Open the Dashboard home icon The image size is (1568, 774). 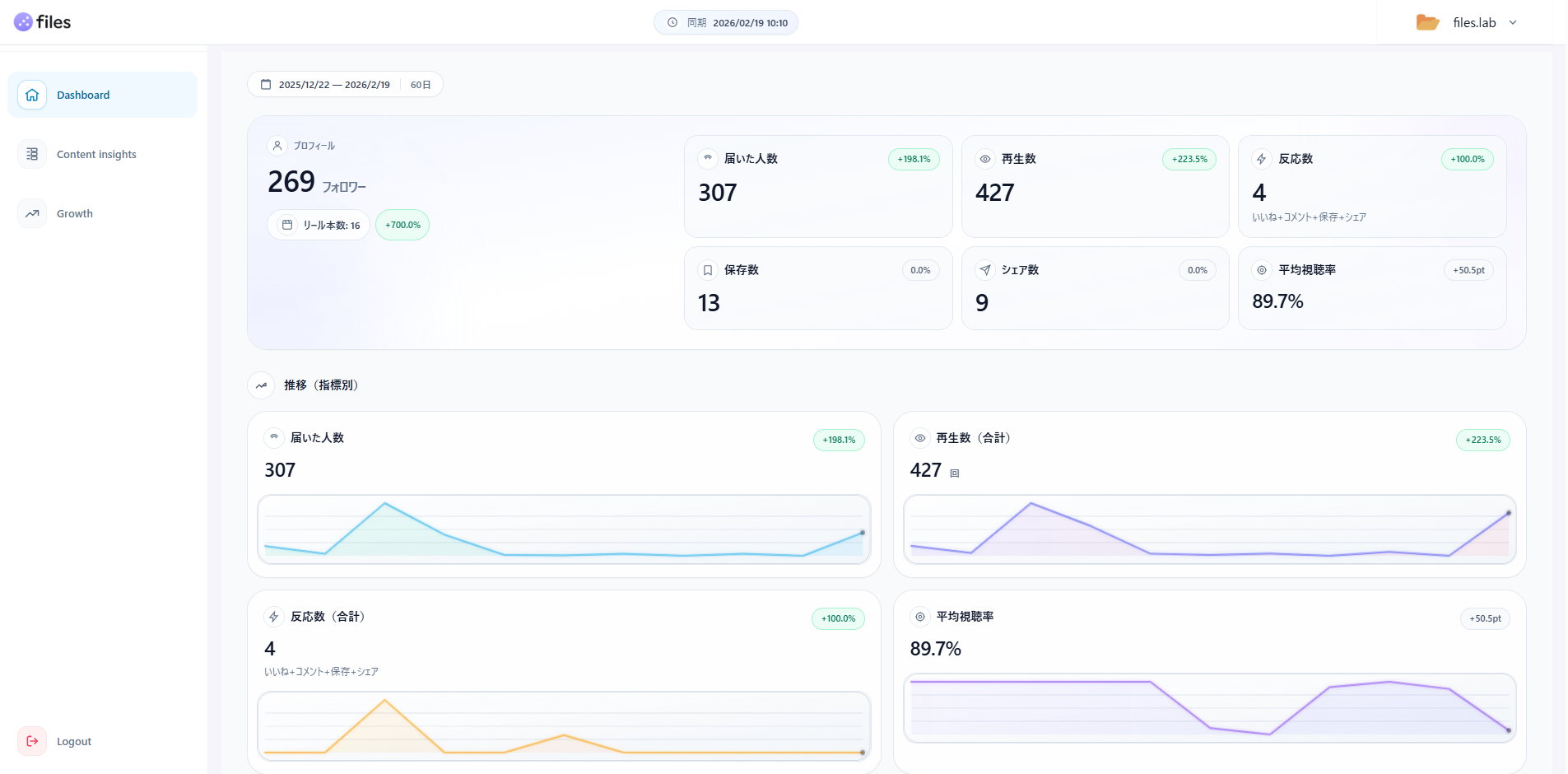[32, 95]
